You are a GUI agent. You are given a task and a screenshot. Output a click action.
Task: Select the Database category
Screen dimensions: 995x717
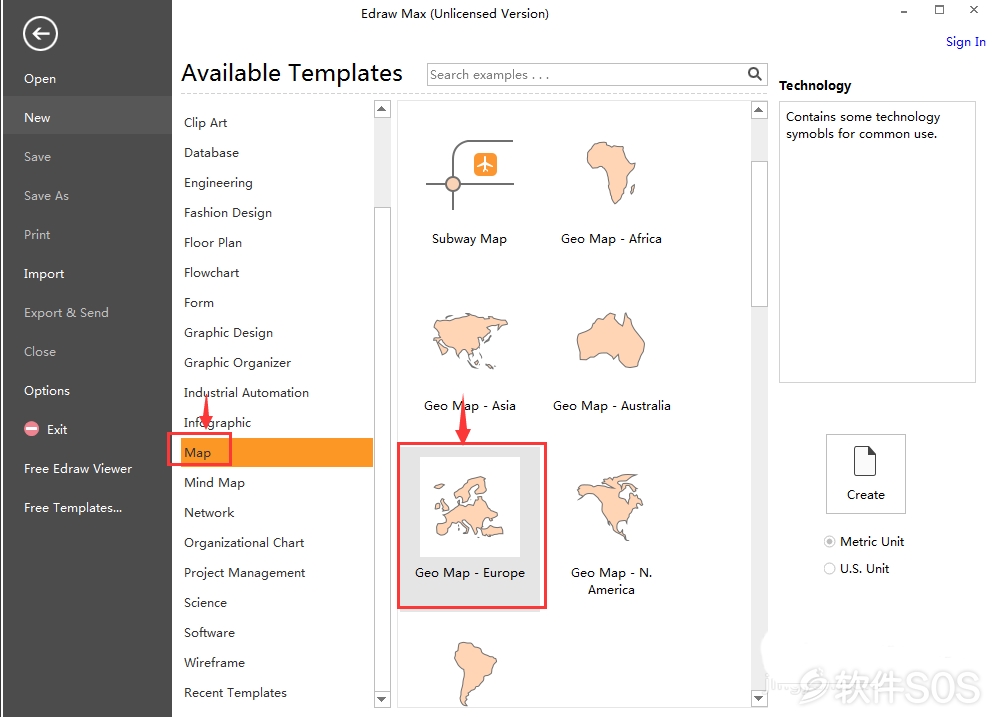tap(211, 152)
